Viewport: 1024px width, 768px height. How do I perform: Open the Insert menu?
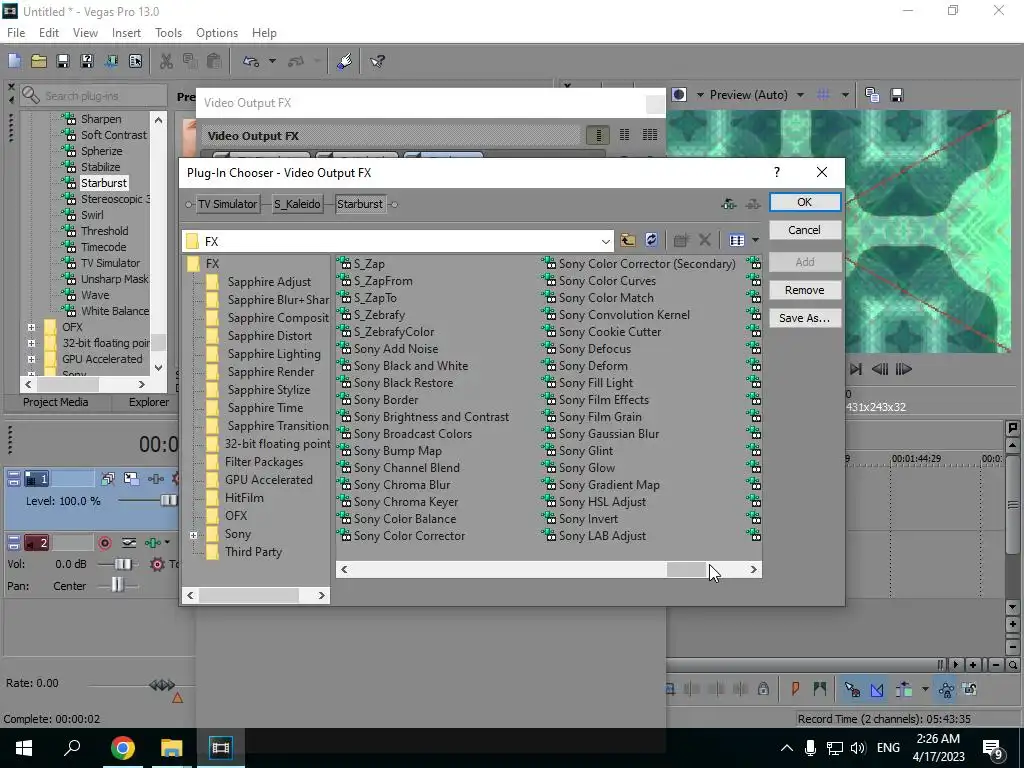pos(126,33)
